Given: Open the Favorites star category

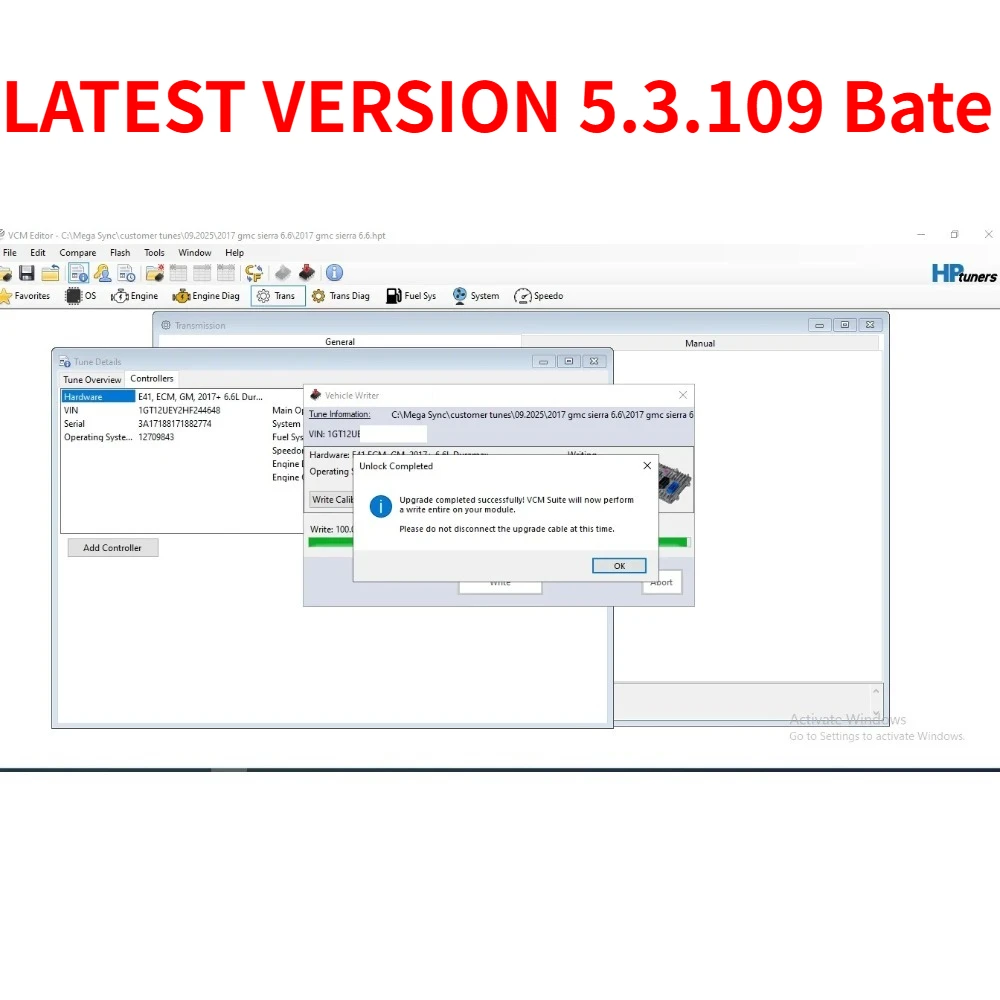Looking at the screenshot, I should [x=25, y=296].
